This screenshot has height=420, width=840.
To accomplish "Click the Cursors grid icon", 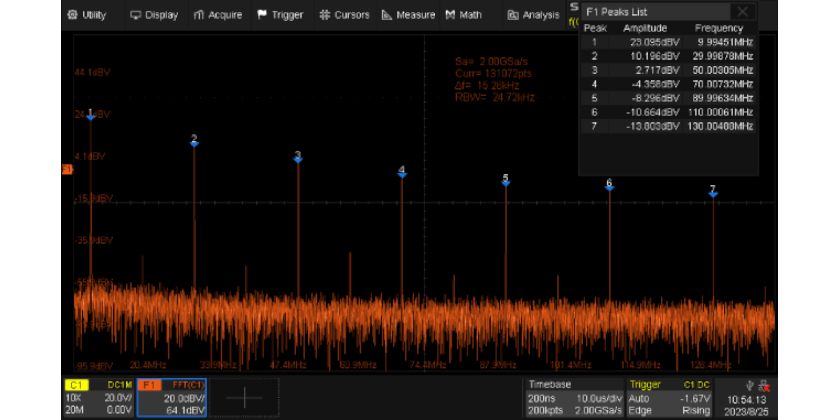I will click(x=325, y=15).
